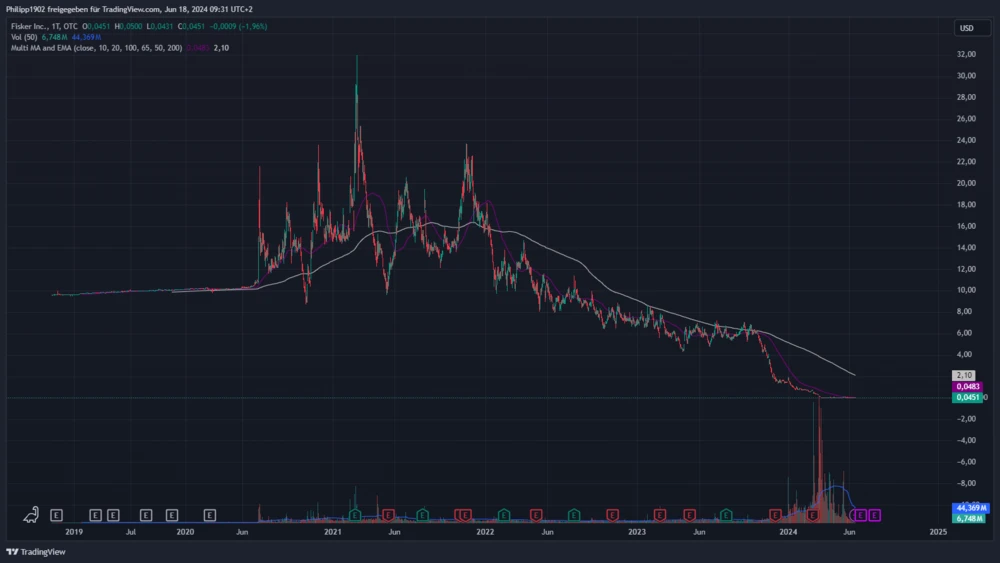Click the TradingView logo in the footer
1000x563 pixels.
tap(31, 551)
